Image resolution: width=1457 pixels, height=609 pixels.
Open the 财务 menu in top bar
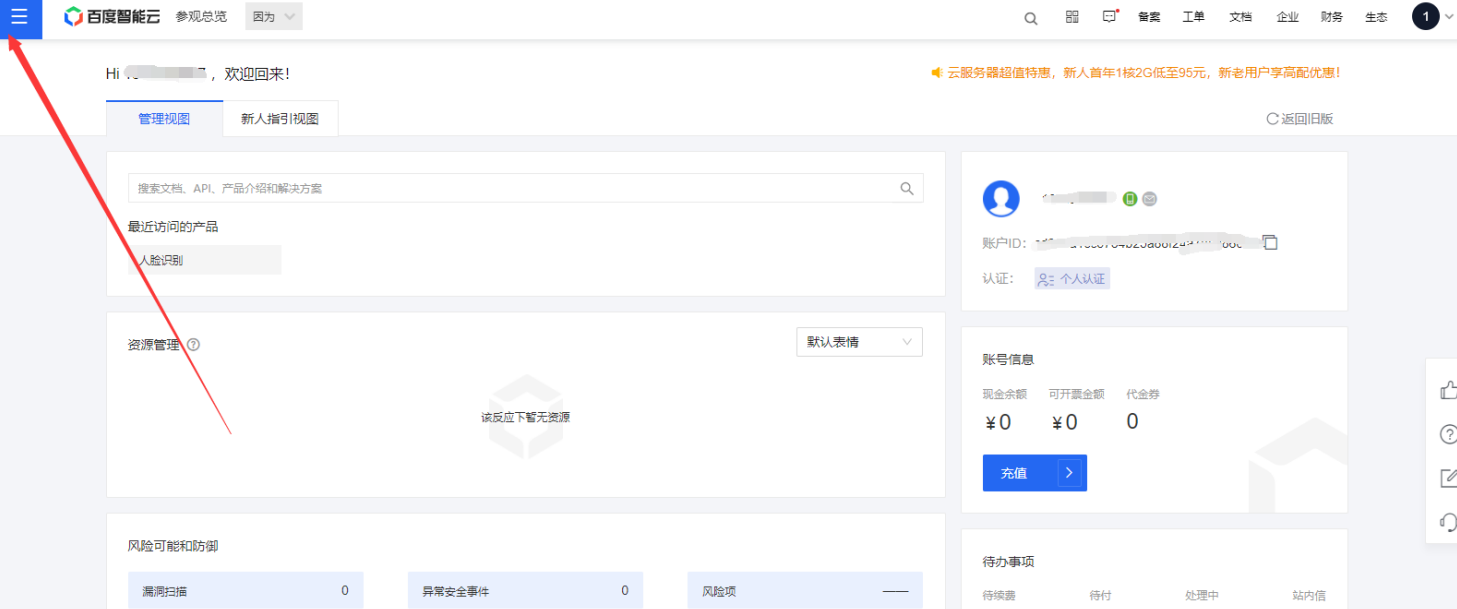coord(1331,17)
